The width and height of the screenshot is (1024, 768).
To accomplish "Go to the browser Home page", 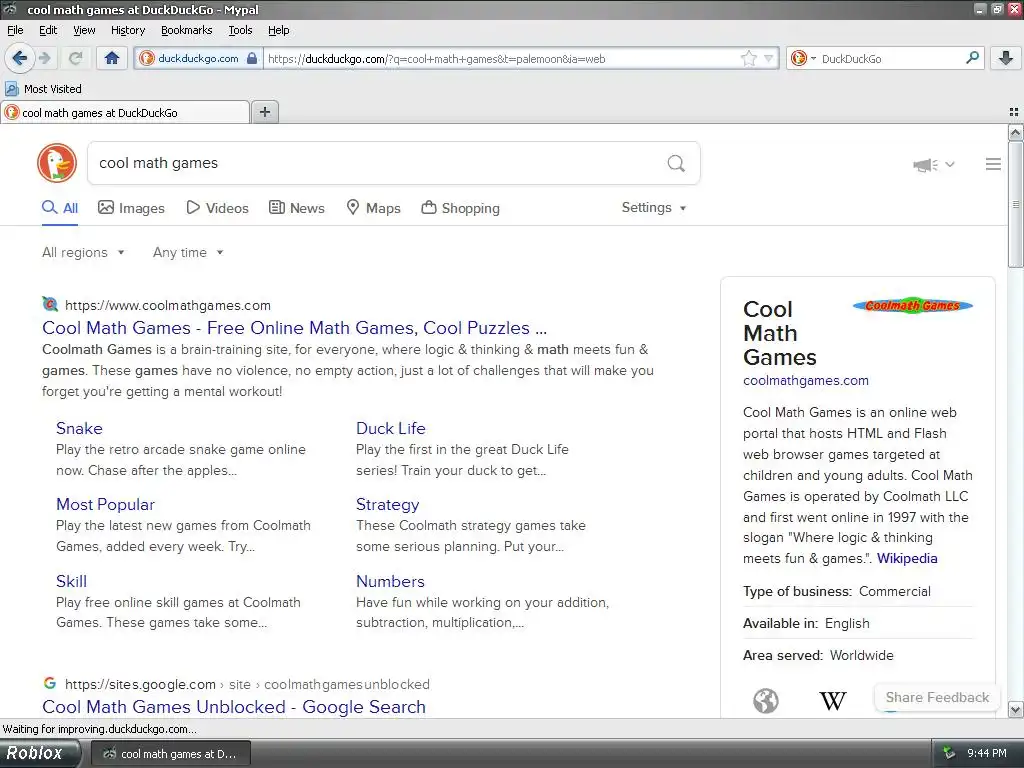I will tap(112, 58).
